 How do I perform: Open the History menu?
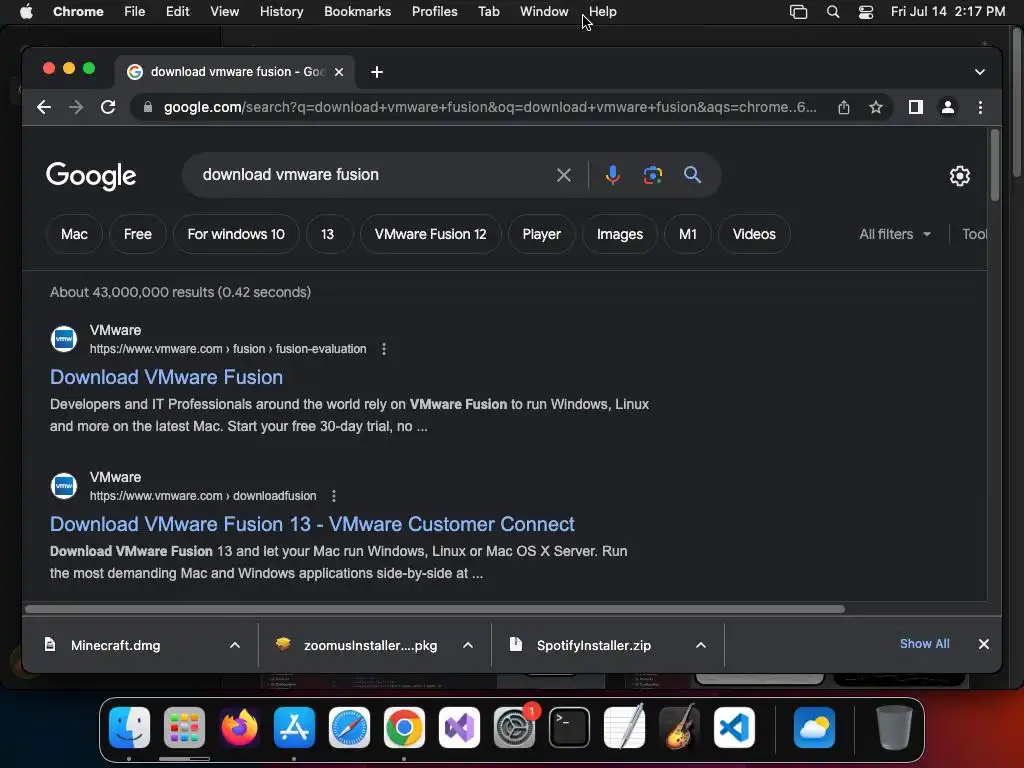click(x=281, y=11)
